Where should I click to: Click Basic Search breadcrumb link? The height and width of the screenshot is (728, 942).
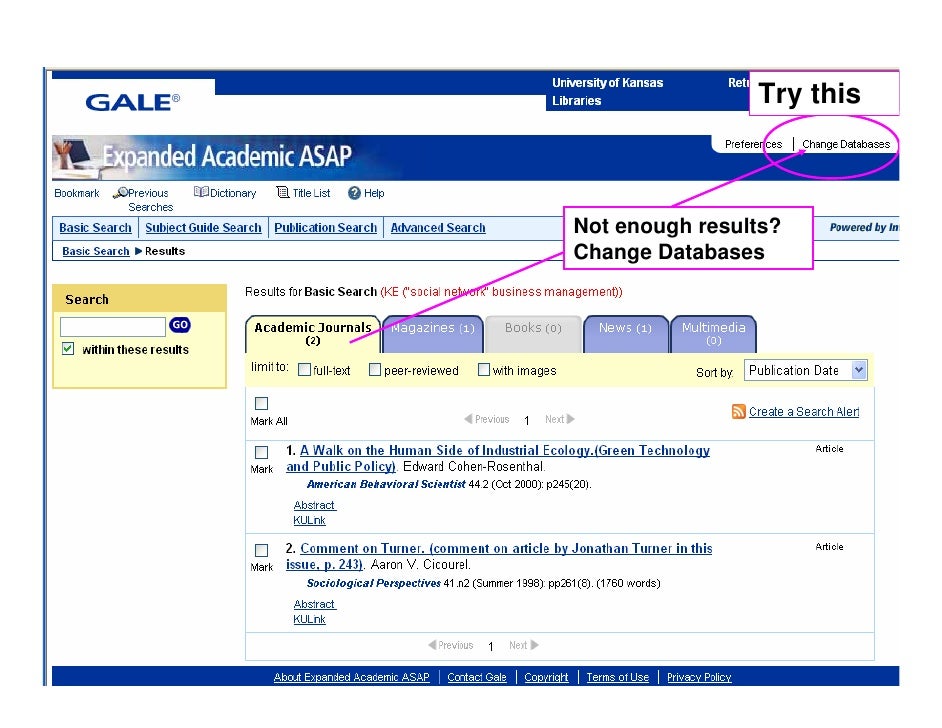pos(96,251)
